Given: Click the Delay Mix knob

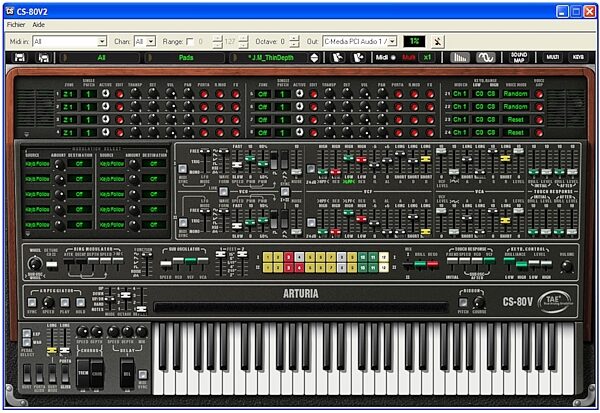Looking at the screenshot, I should [142, 331].
